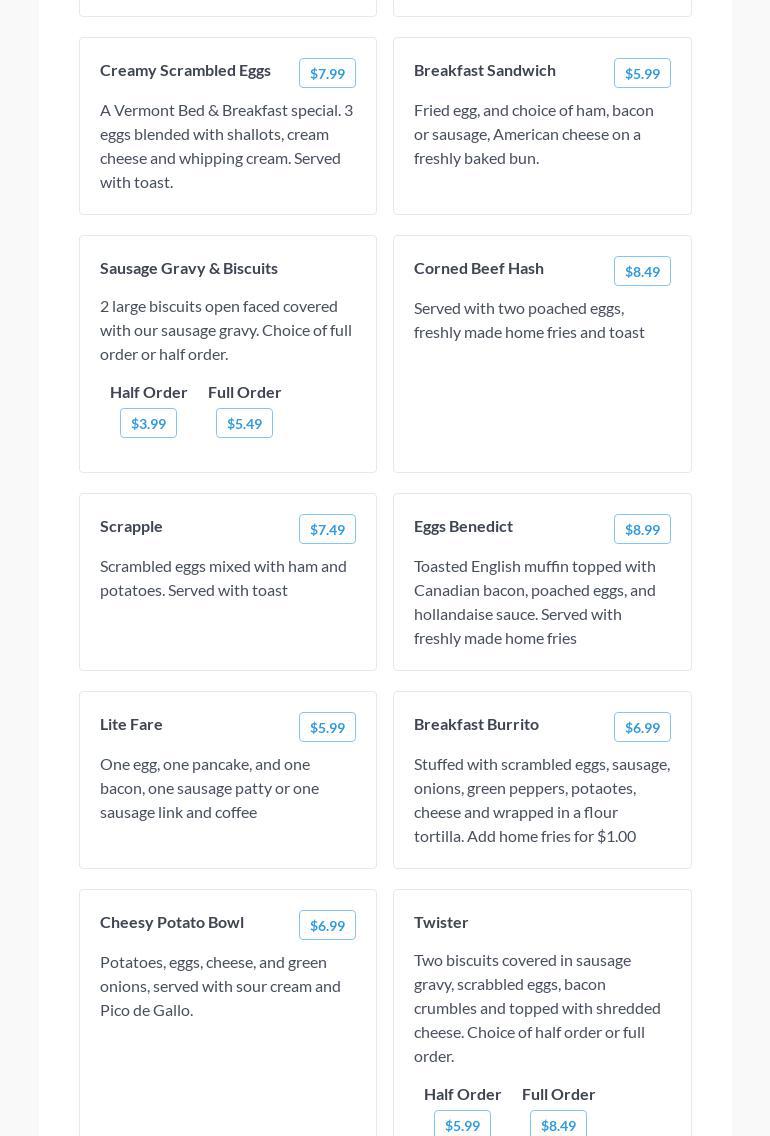
Task: Select the Sausage Gravy & Biscuits heading
Action: point(189,268)
